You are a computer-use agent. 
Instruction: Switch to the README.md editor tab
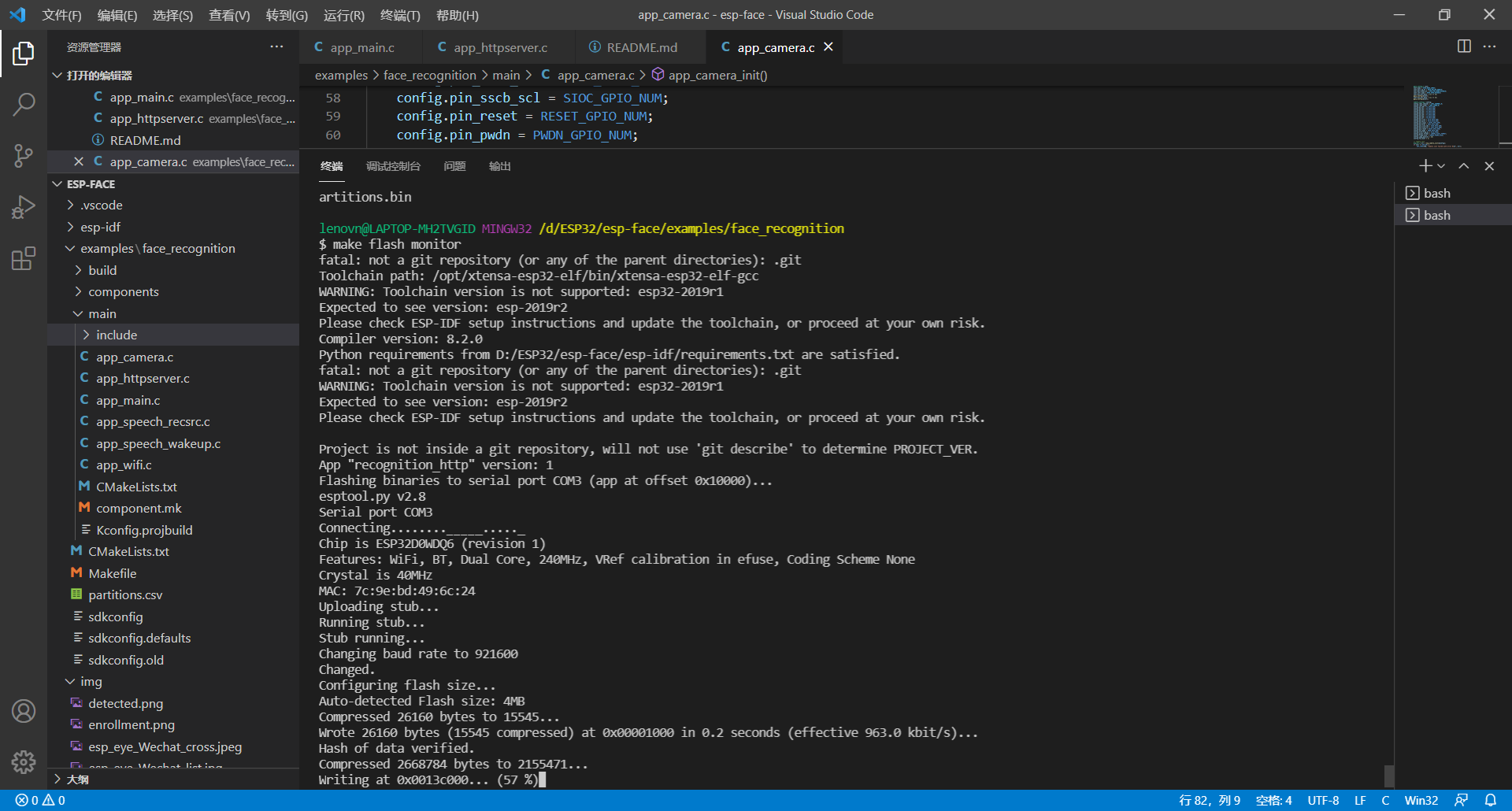pos(640,47)
